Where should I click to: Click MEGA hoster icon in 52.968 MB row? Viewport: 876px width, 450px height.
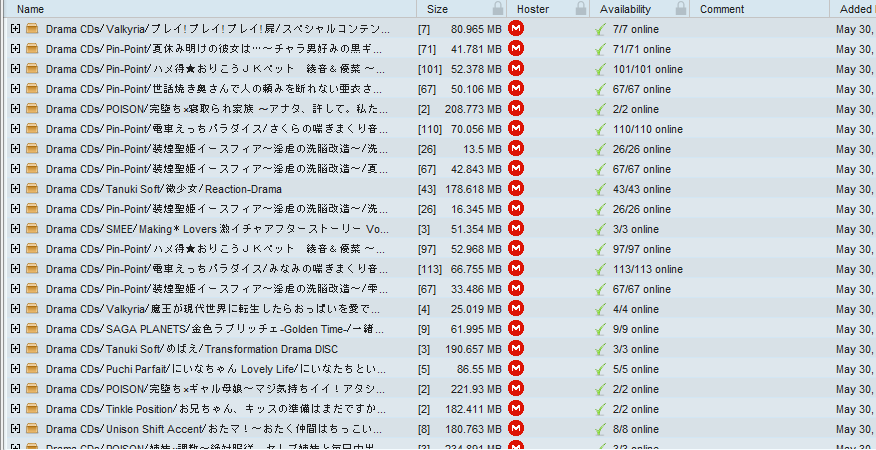point(516,249)
